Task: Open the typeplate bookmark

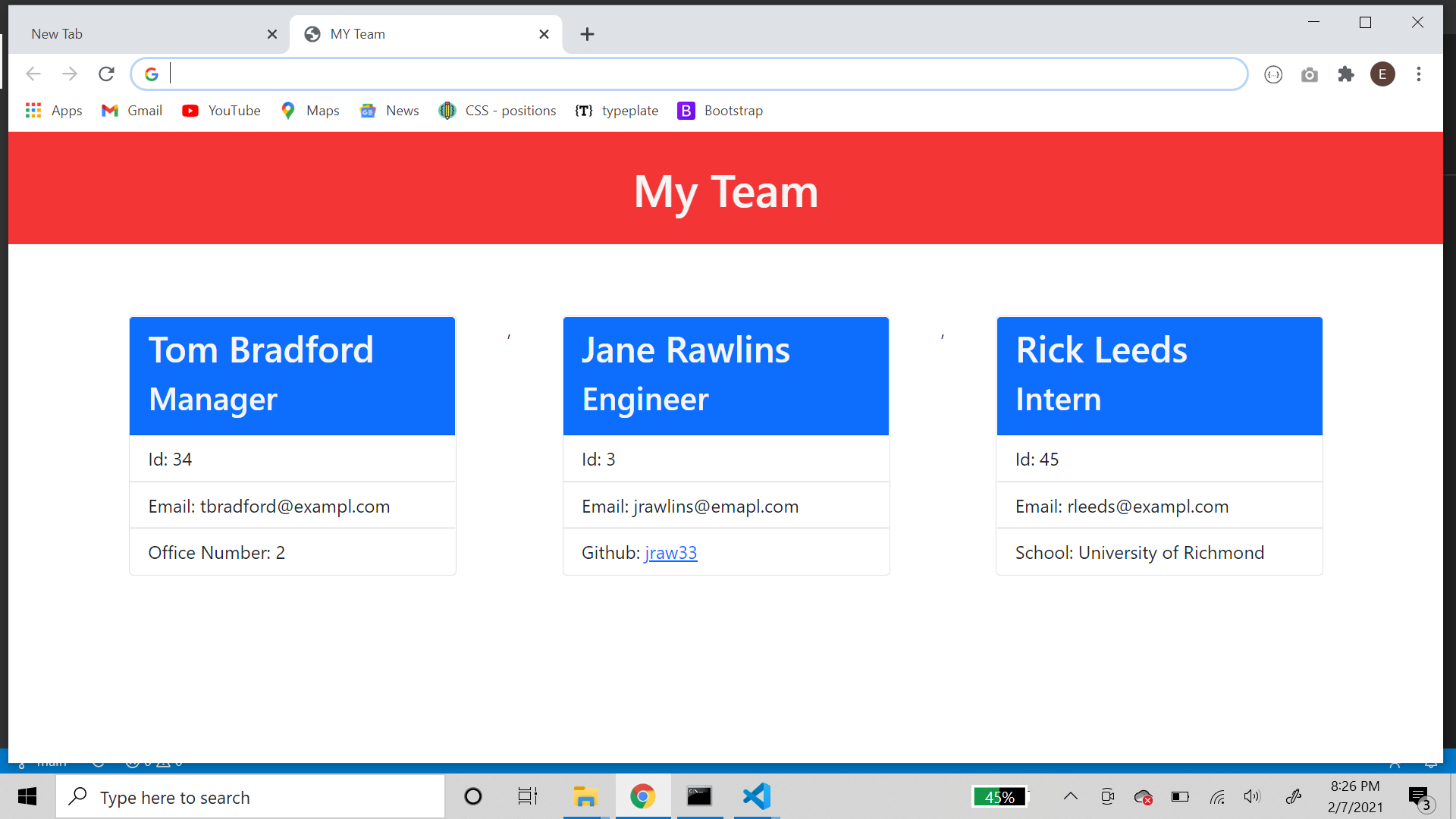Action: click(617, 111)
